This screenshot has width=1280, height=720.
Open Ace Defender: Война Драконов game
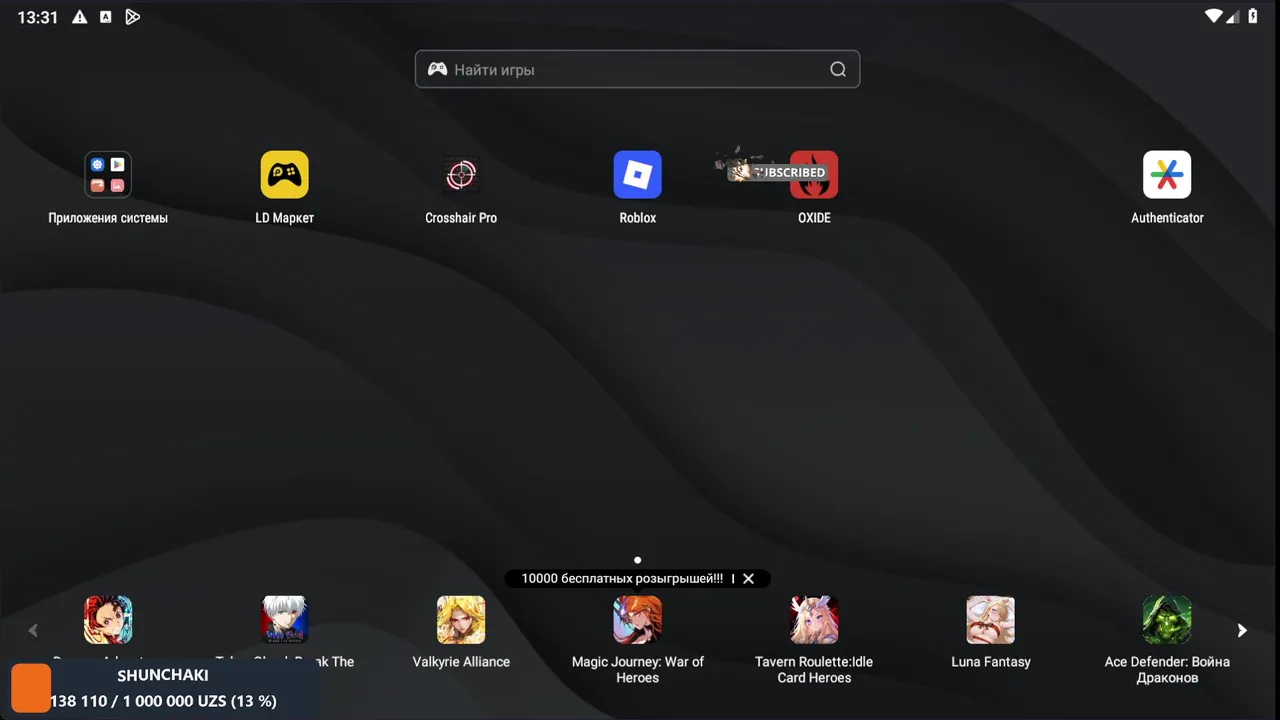(1167, 620)
